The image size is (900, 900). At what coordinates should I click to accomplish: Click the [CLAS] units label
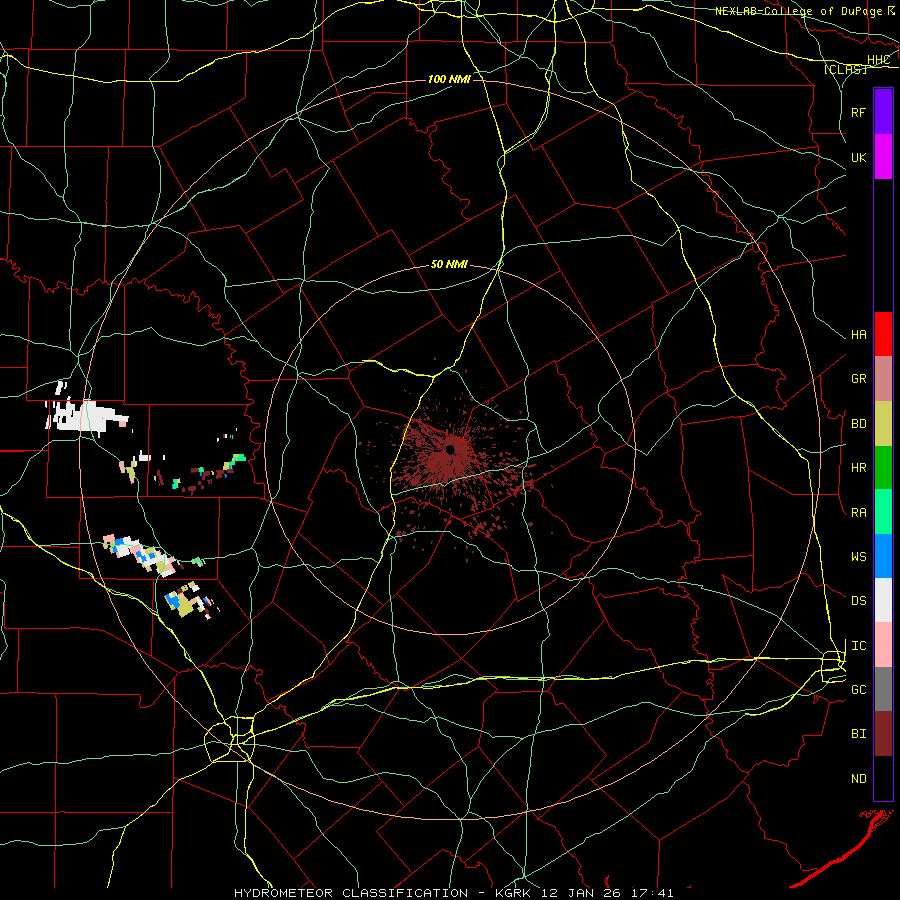845,69
